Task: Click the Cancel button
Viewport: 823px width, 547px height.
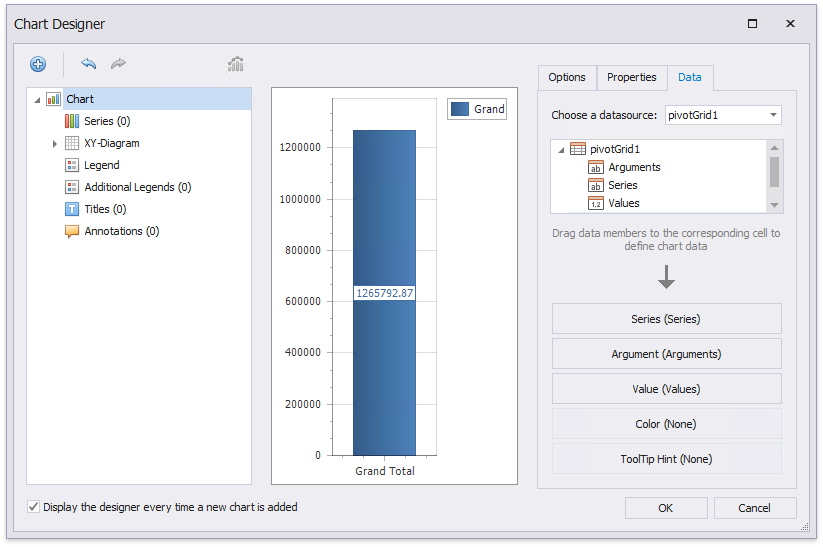Action: tap(754, 508)
